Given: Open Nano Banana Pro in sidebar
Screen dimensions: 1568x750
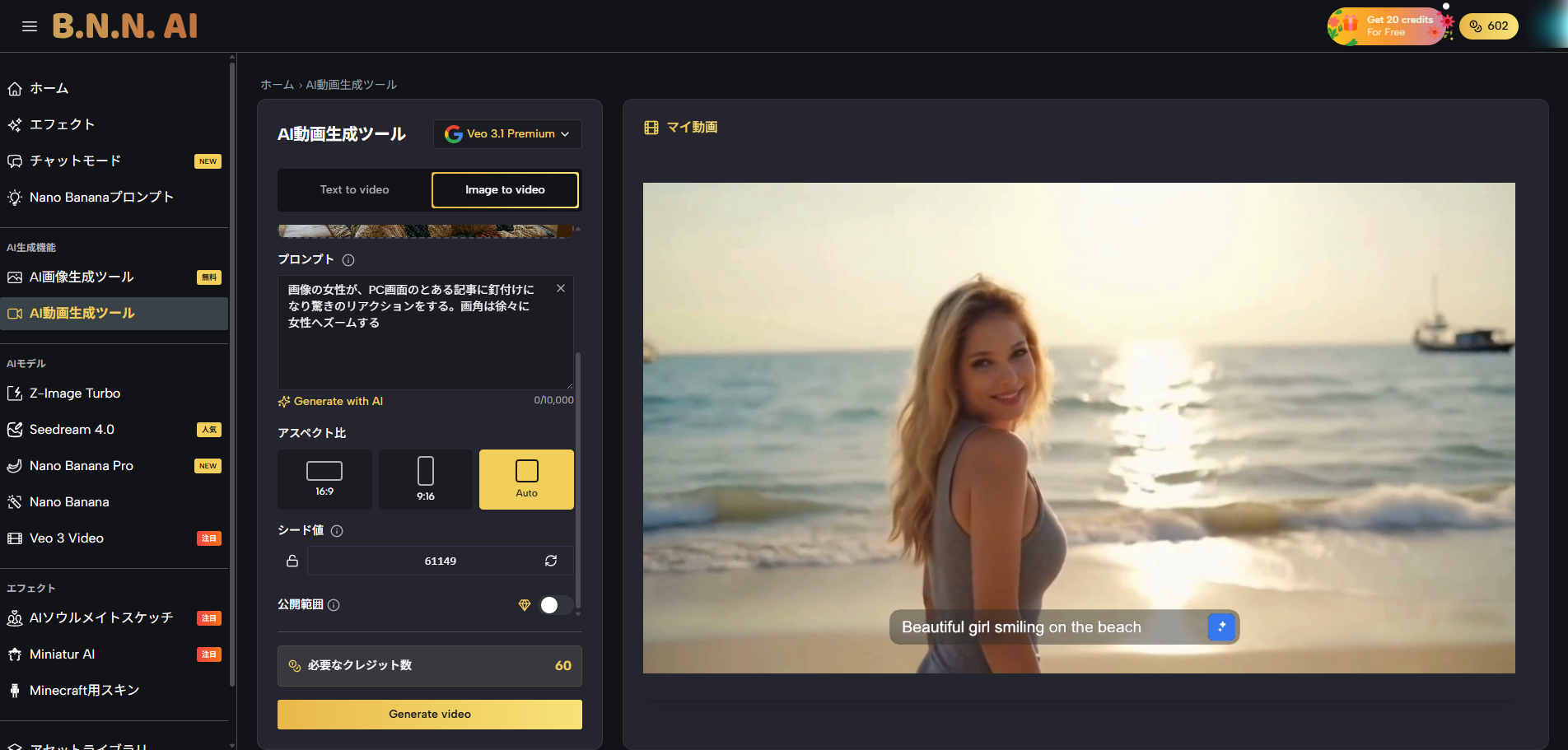Looking at the screenshot, I should point(82,466).
